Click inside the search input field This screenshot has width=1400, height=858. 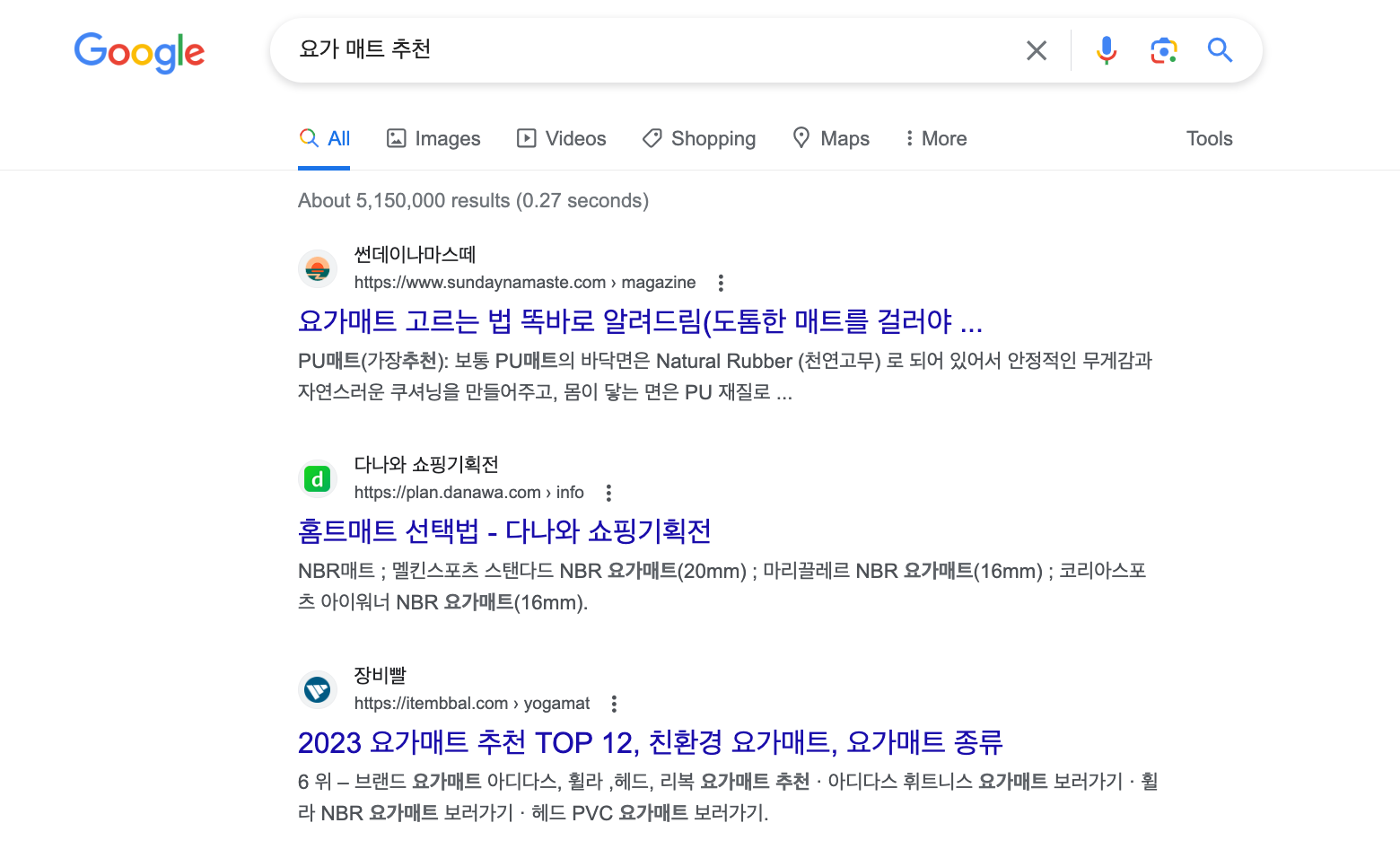pos(628,50)
